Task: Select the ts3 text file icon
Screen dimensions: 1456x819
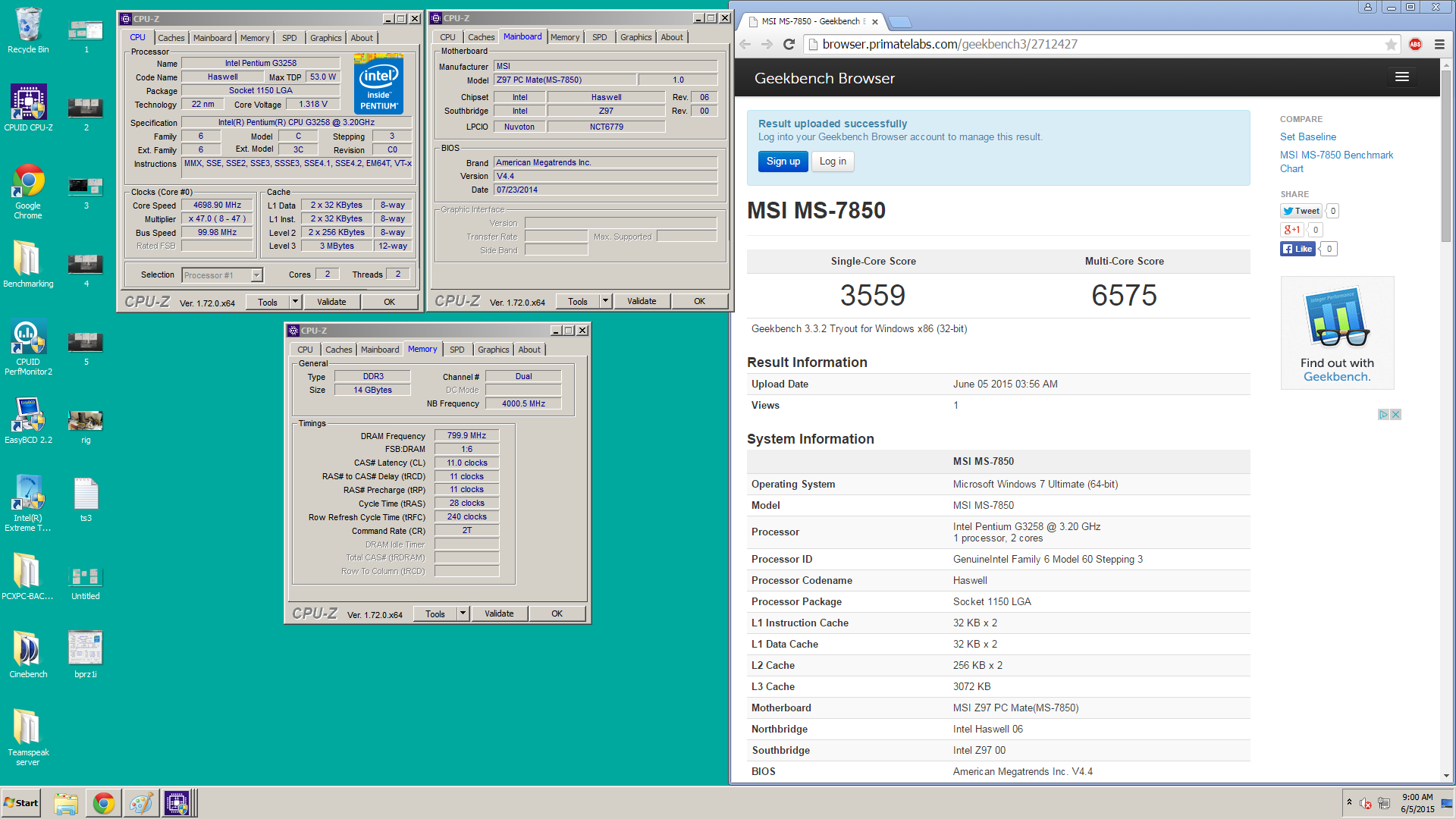Action: [x=86, y=498]
